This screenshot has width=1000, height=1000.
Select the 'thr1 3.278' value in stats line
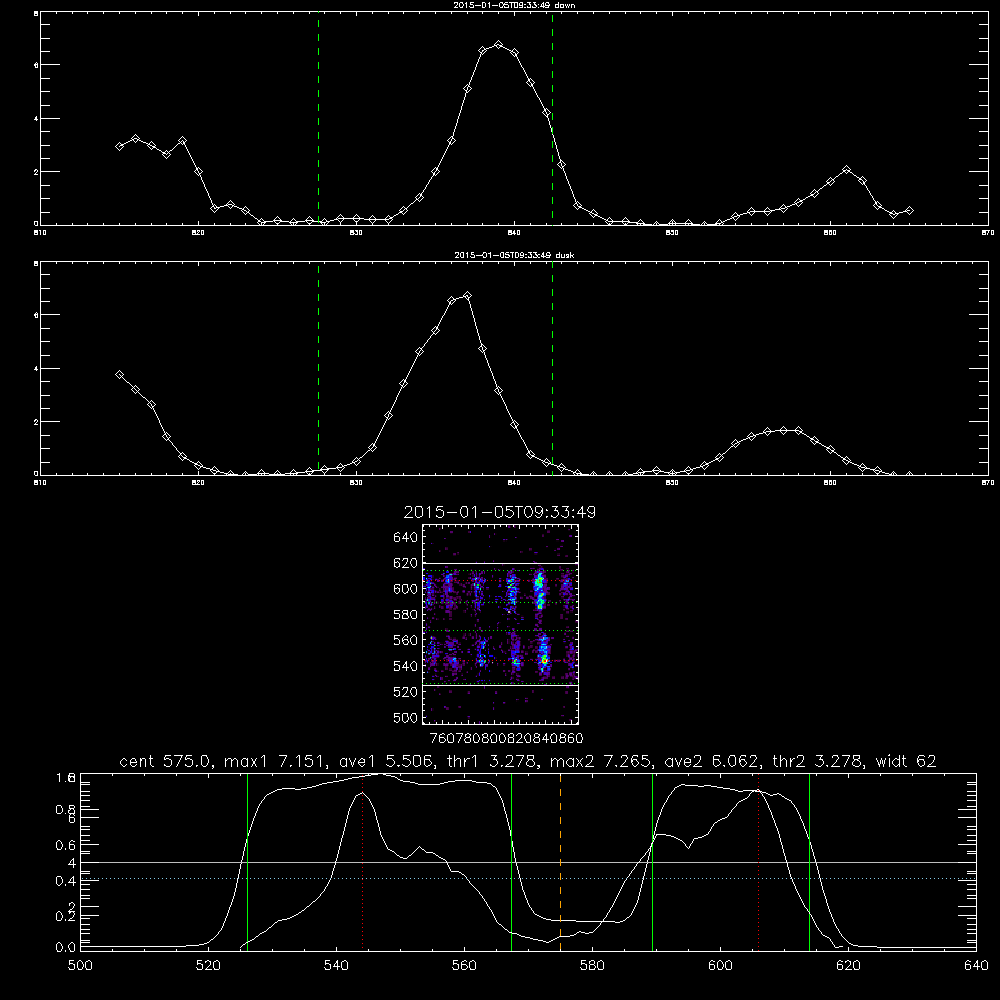(x=489, y=761)
